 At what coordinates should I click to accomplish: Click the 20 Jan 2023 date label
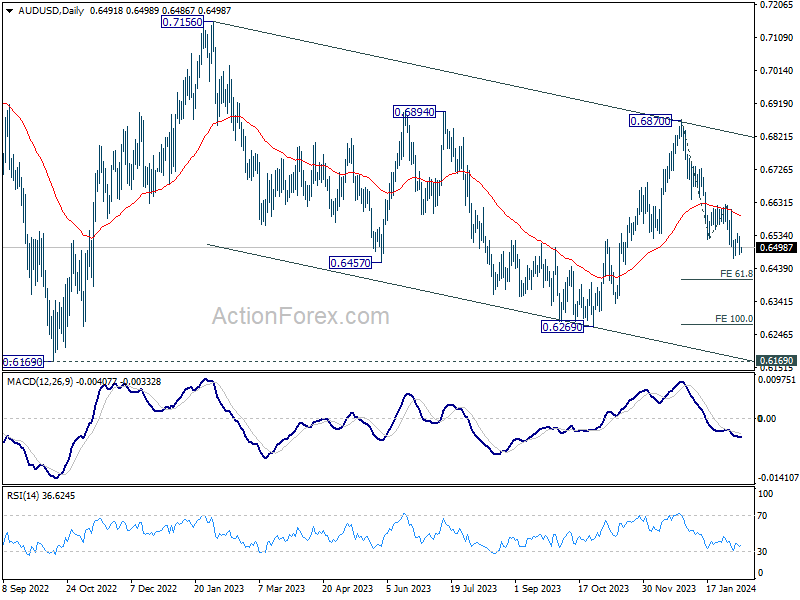click(219, 588)
